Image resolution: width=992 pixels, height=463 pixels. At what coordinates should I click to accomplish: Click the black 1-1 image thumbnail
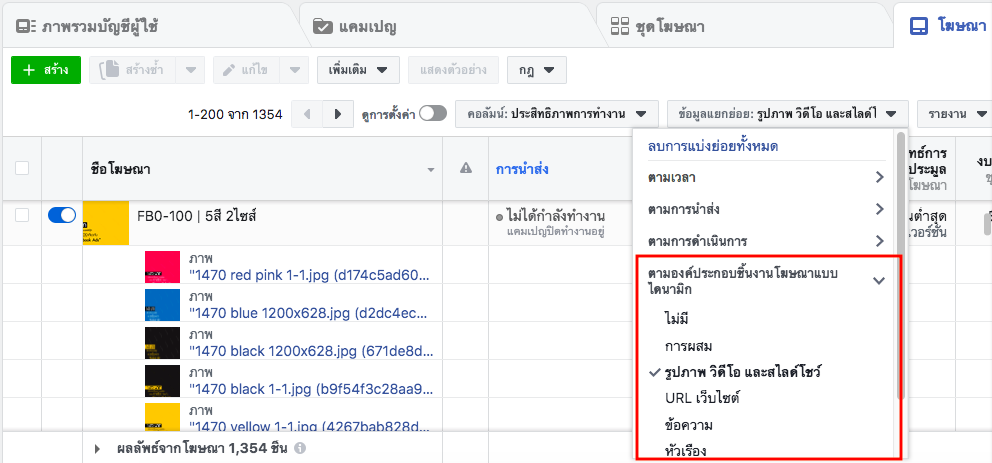pos(163,381)
